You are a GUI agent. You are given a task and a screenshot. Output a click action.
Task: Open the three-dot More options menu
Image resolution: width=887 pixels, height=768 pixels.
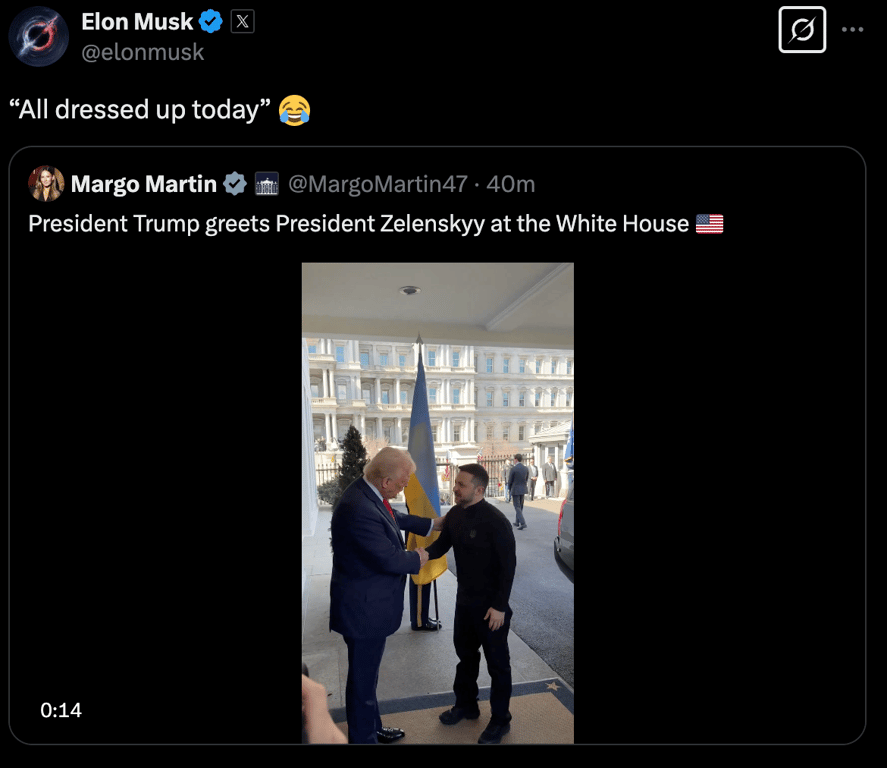tap(852, 30)
